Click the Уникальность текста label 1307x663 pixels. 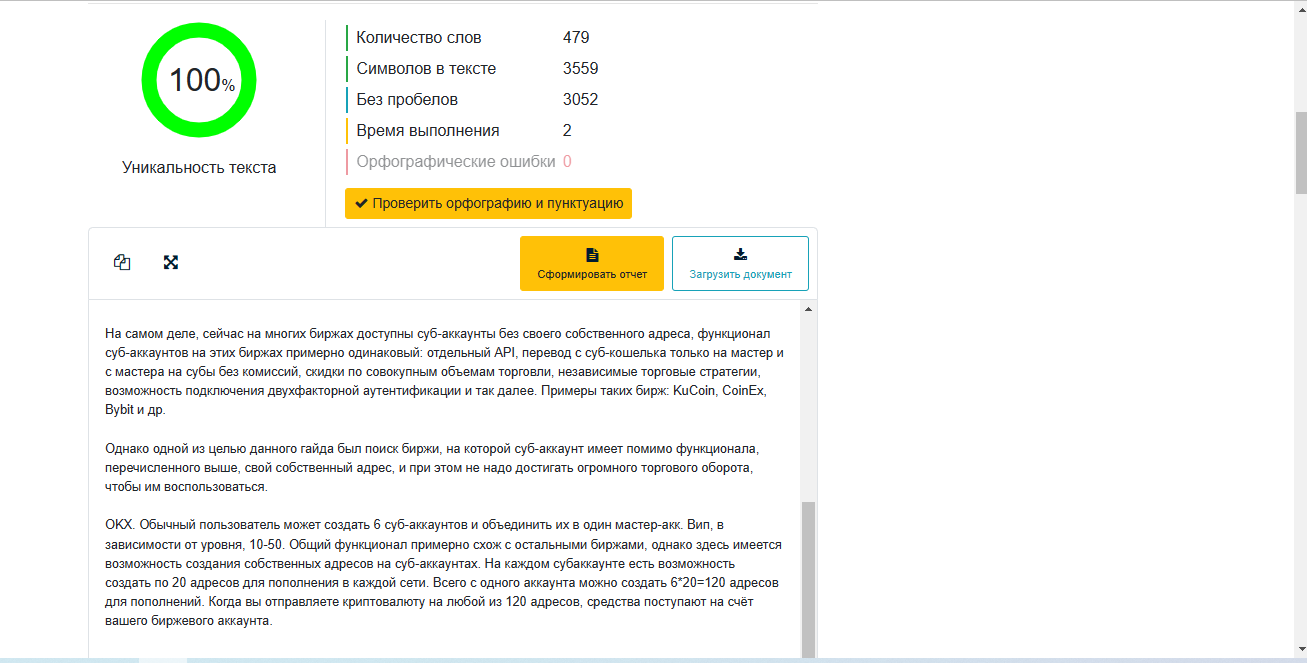(x=199, y=167)
